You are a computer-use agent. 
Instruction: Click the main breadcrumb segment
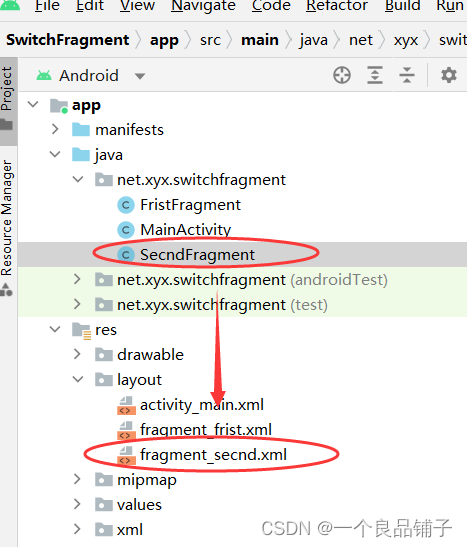pos(260,40)
